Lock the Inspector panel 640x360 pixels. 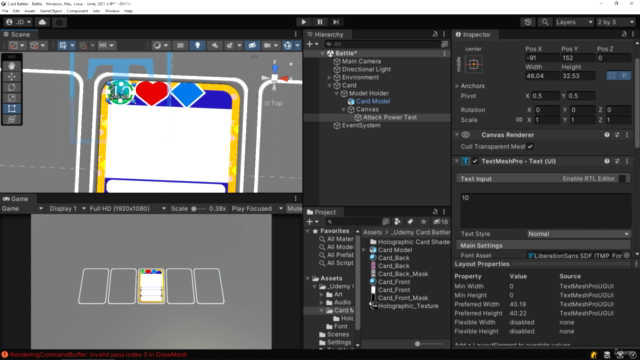(x=624, y=34)
